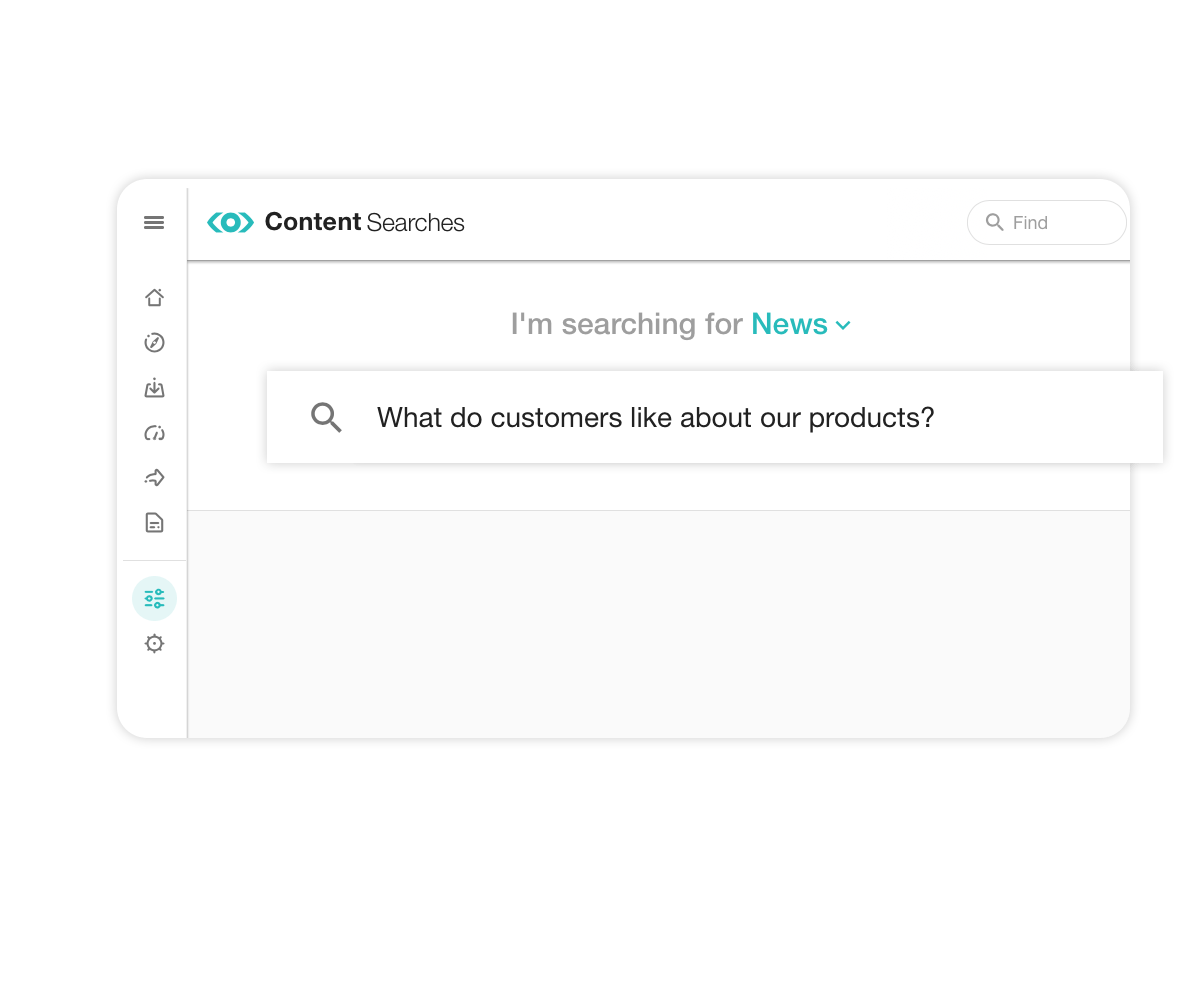Viewport: 1200px width, 990px height.
Task: Expand the chevron next to News
Action: (843, 325)
